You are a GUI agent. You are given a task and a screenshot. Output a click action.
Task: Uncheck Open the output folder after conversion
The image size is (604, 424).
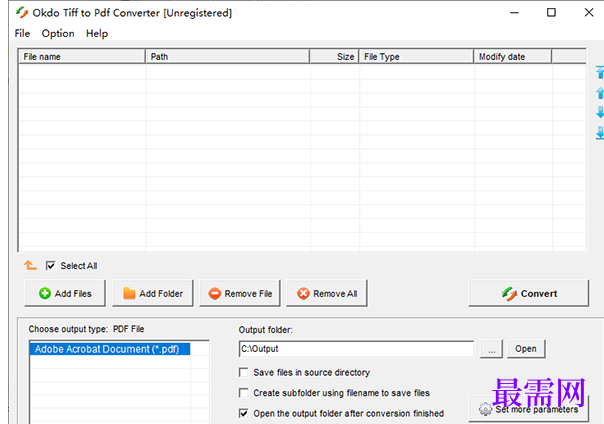point(243,413)
